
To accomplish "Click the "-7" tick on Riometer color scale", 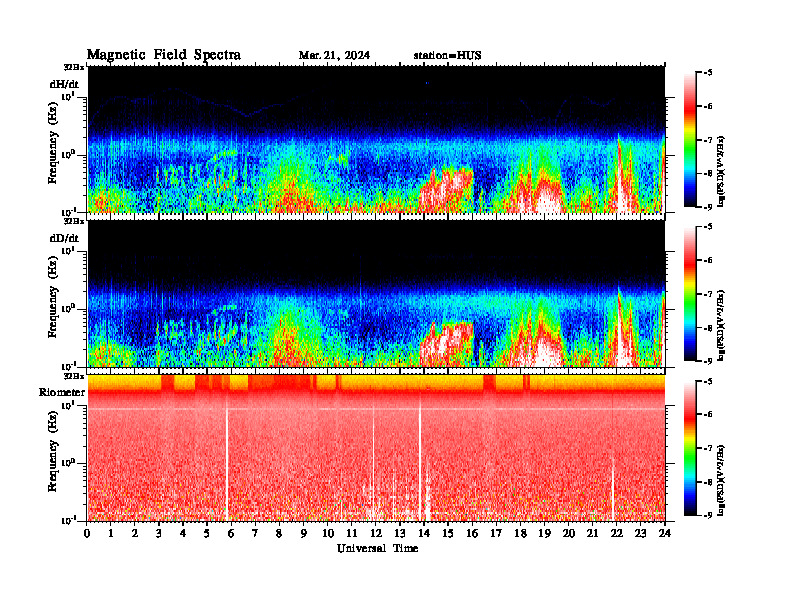I will 709,448.
